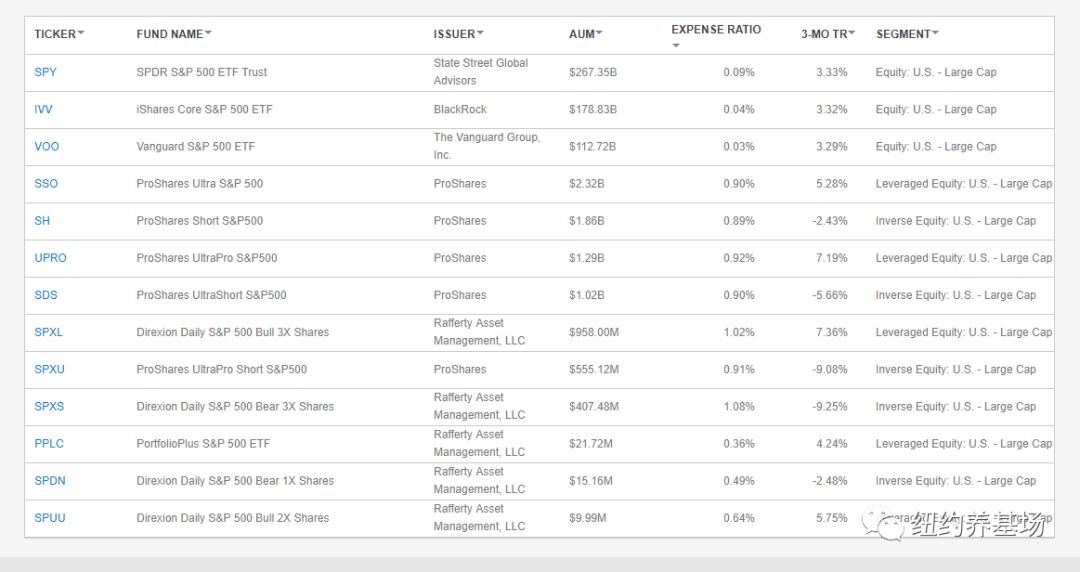Open the SPUU ticker link
This screenshot has height=572, width=1080.
pos(49,518)
